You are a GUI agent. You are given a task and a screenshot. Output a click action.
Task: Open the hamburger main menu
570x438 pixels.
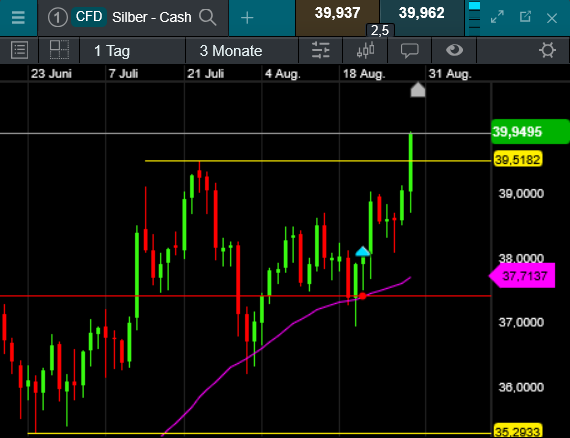[18, 17]
